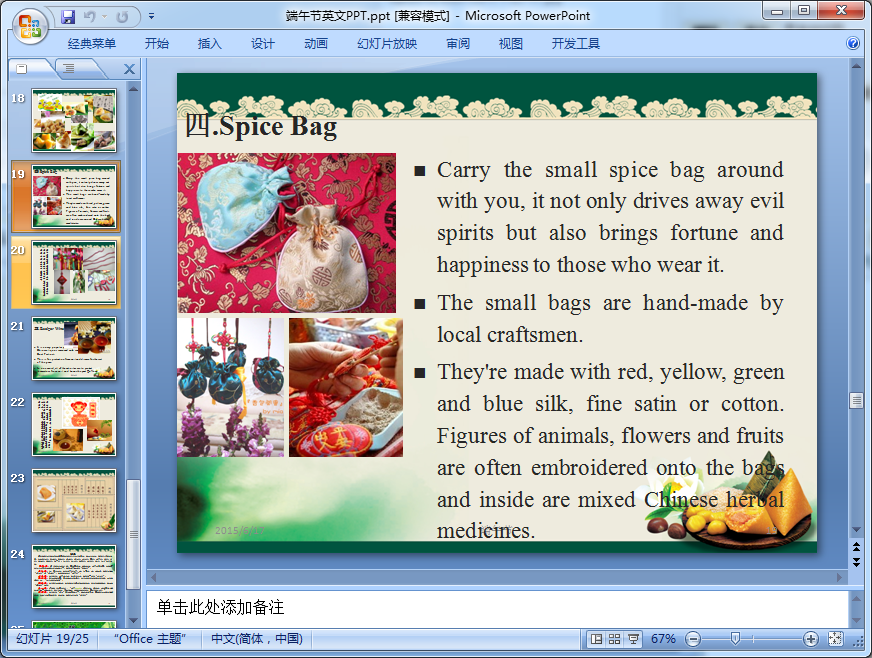This screenshot has width=872, height=658.
Task: Select slide 23 thumbnail
Action: (x=74, y=501)
